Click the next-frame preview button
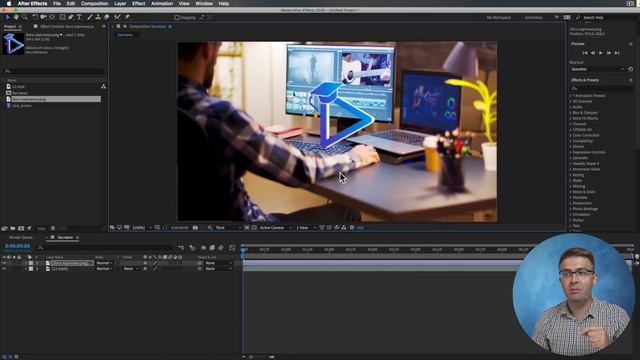Image resolution: width=640 pixels, height=360 pixels. pyautogui.click(x=609, y=53)
